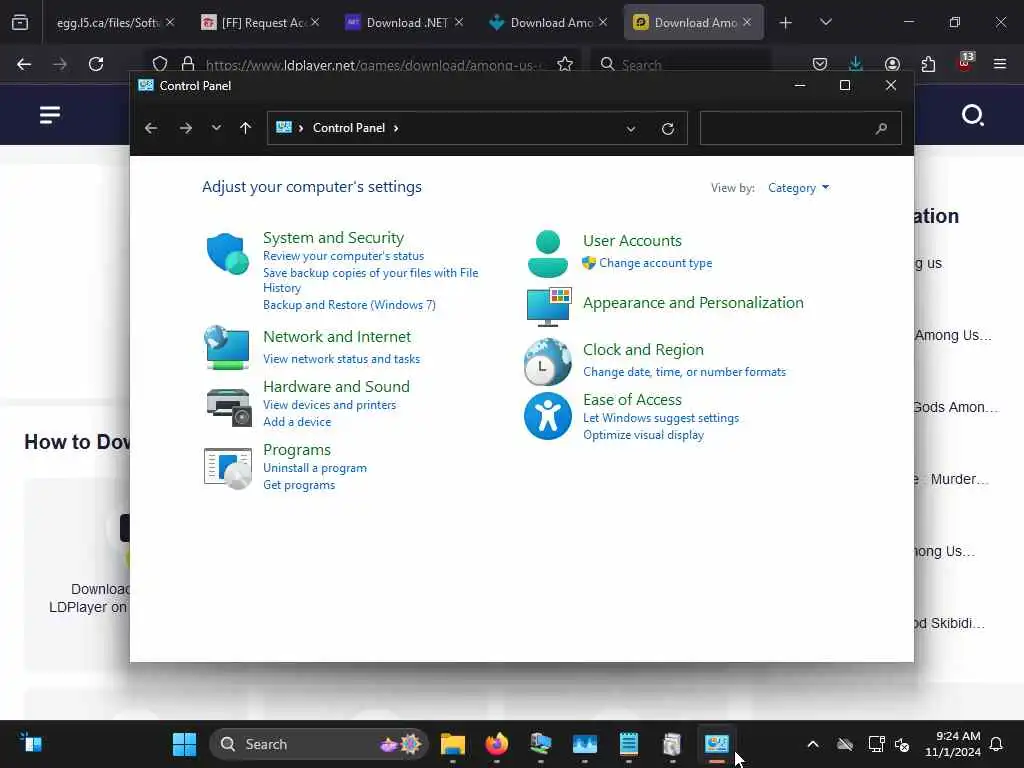Open Hardware and Sound printer icon

(229, 406)
